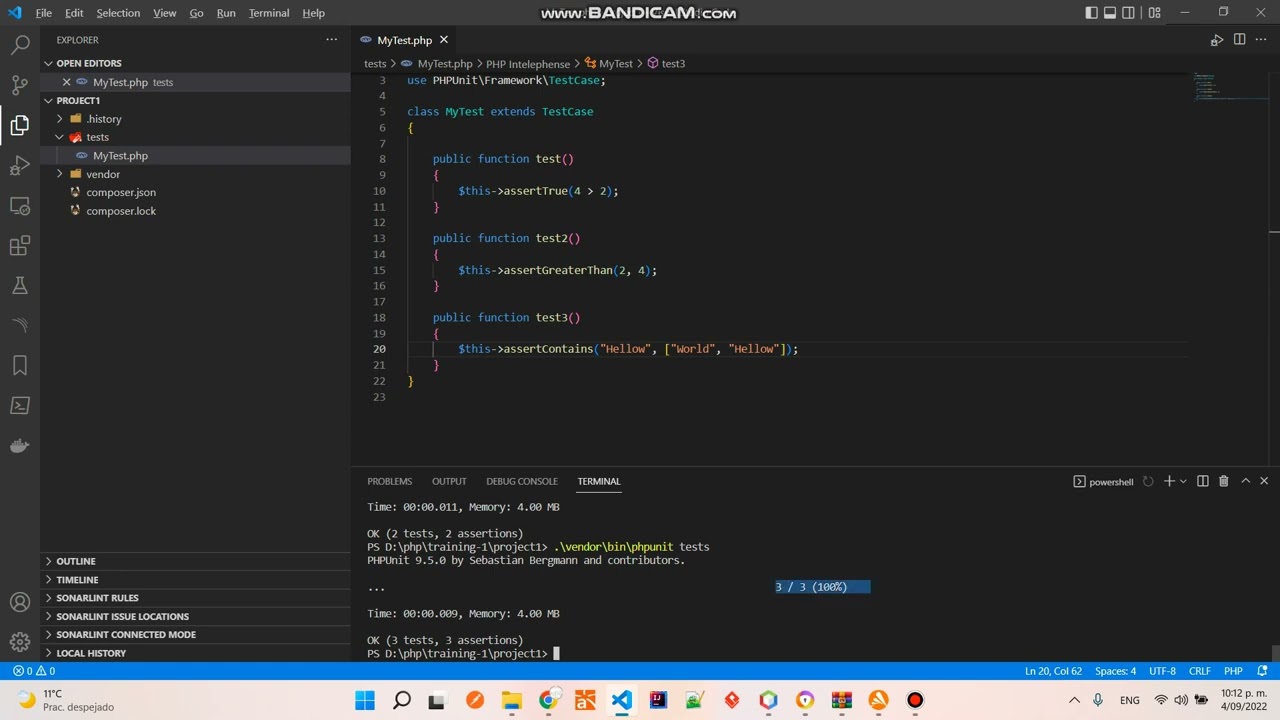Split the editor to the right
Screen dimensions: 1280x720
tap(1239, 40)
